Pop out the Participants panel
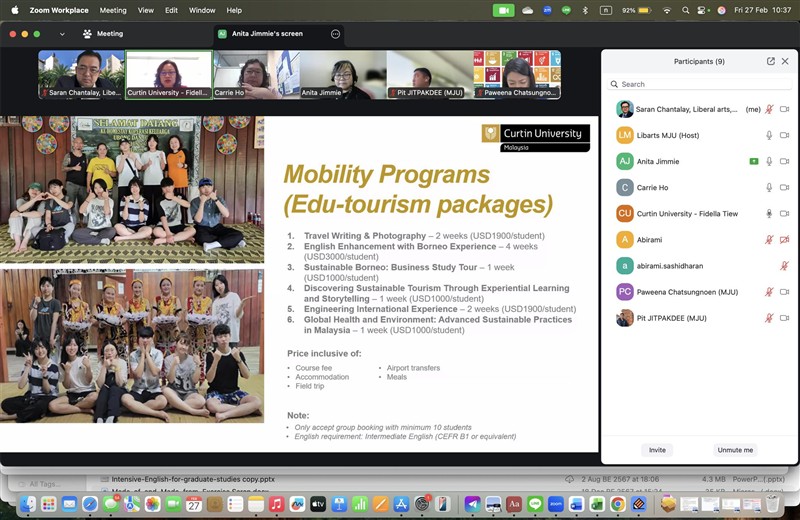800x520 pixels. 771,61
